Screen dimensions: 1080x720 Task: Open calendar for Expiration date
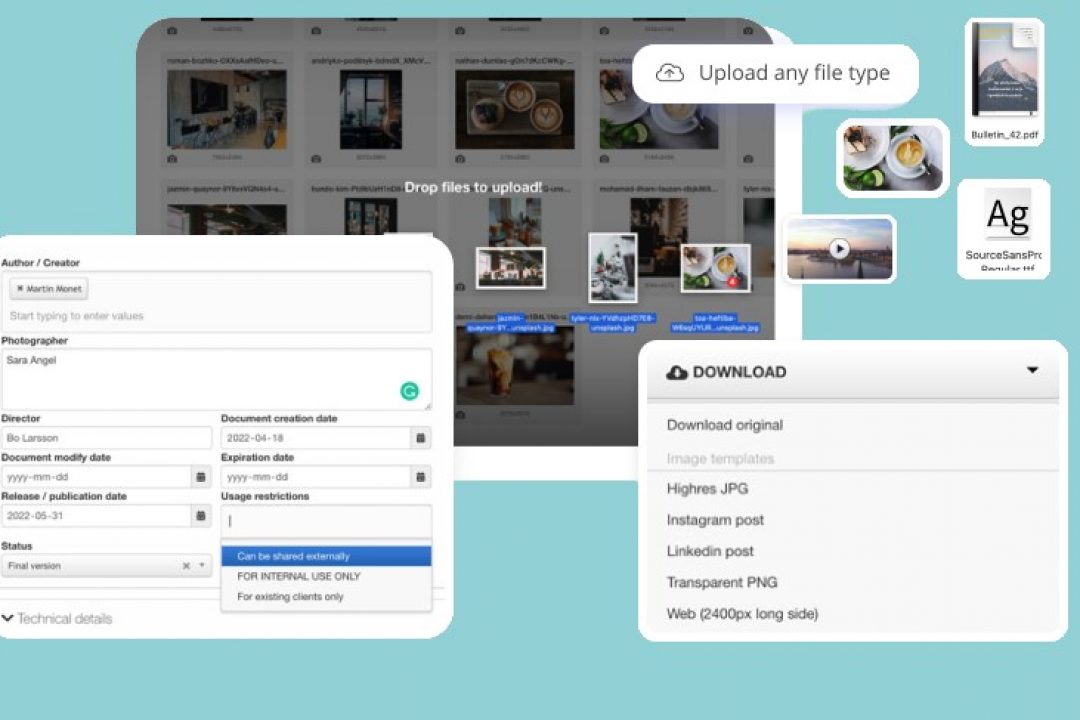coord(421,477)
